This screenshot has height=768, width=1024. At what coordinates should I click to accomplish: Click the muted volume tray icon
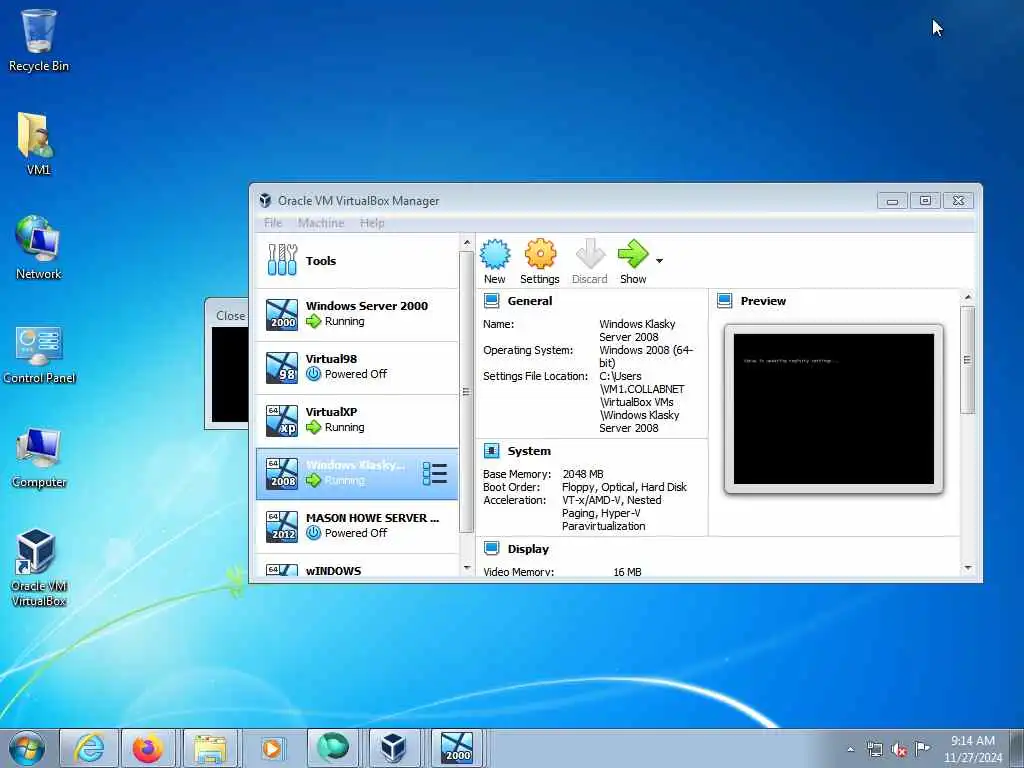(x=899, y=749)
